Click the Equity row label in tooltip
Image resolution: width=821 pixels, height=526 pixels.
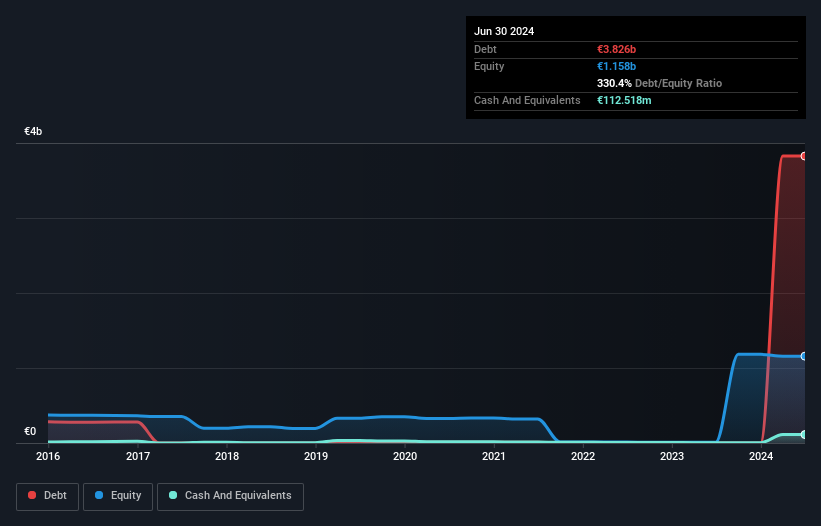click(x=489, y=66)
